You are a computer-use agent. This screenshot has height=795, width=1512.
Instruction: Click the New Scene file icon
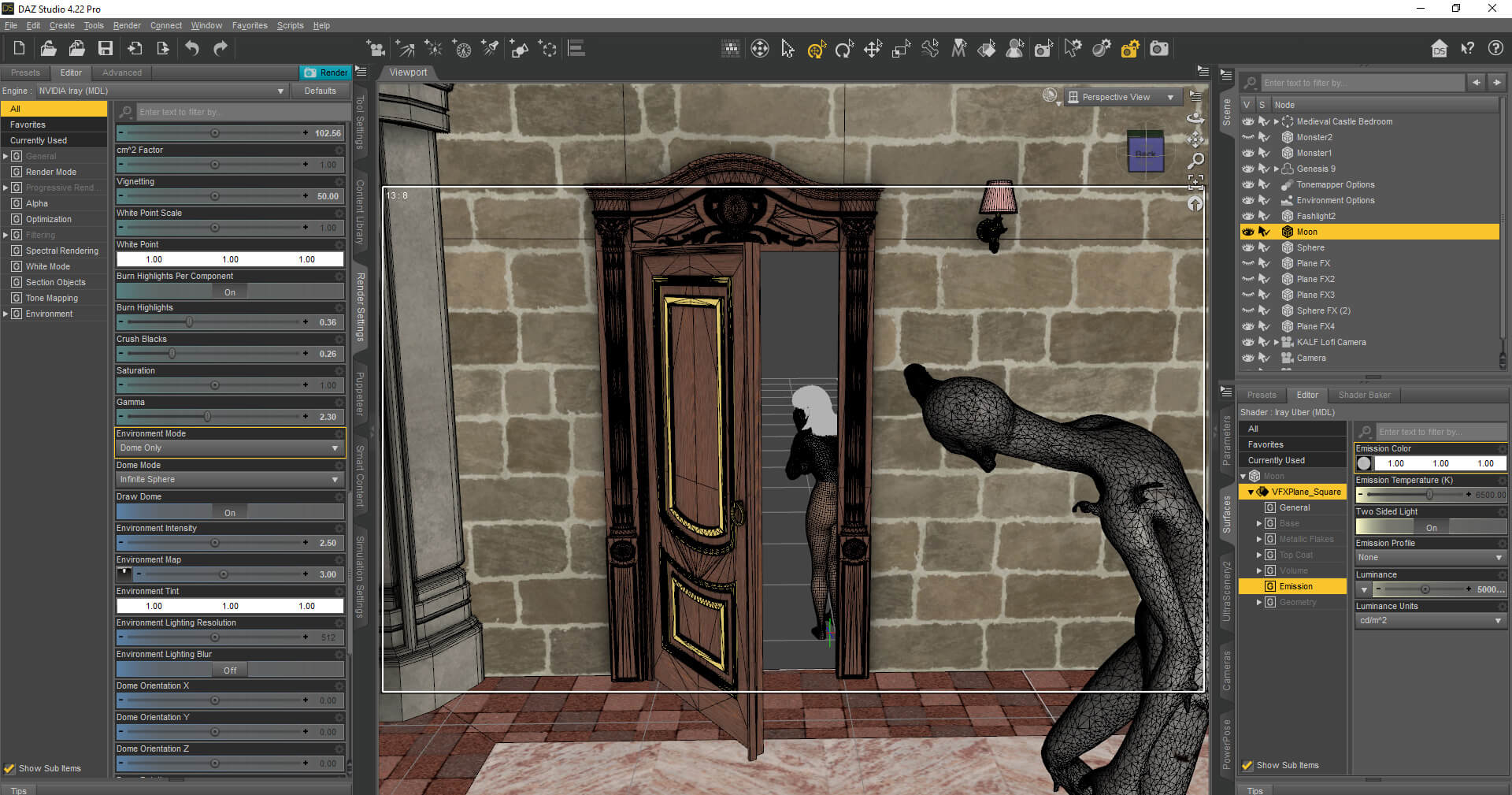19,49
